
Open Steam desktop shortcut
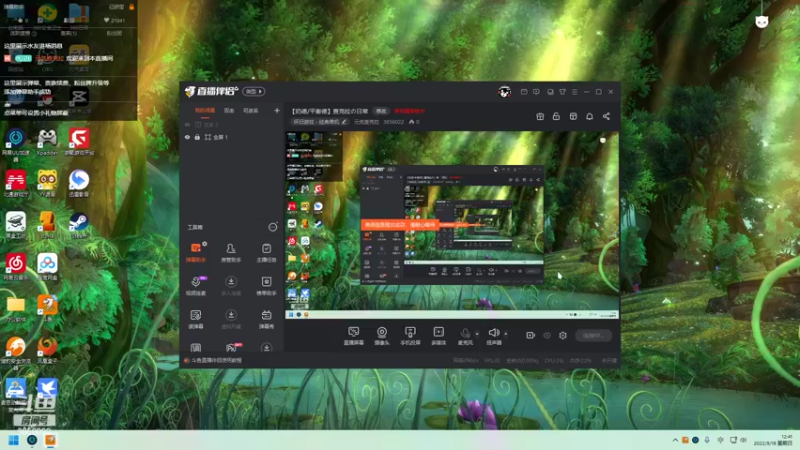pos(79,226)
